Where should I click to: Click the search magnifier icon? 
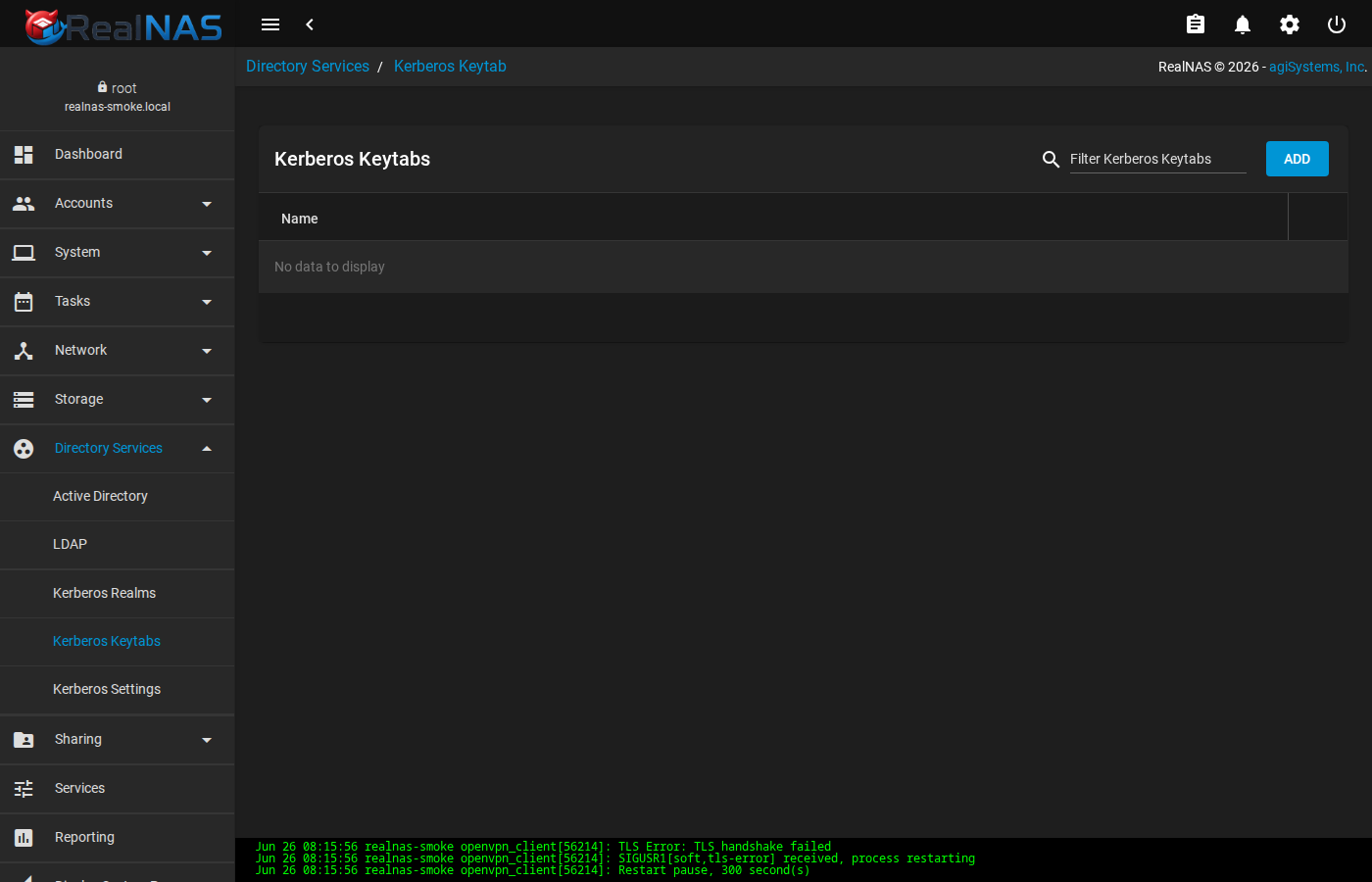(1051, 159)
